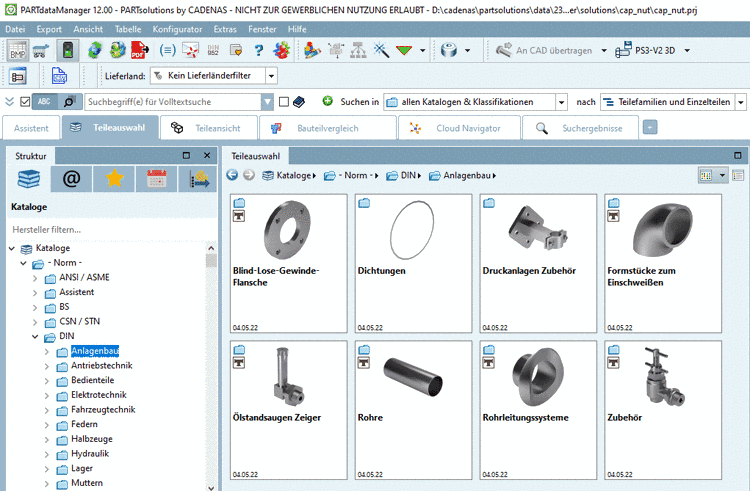Open the calendar history tab
Screen dimensions: 750x491
pos(156,179)
